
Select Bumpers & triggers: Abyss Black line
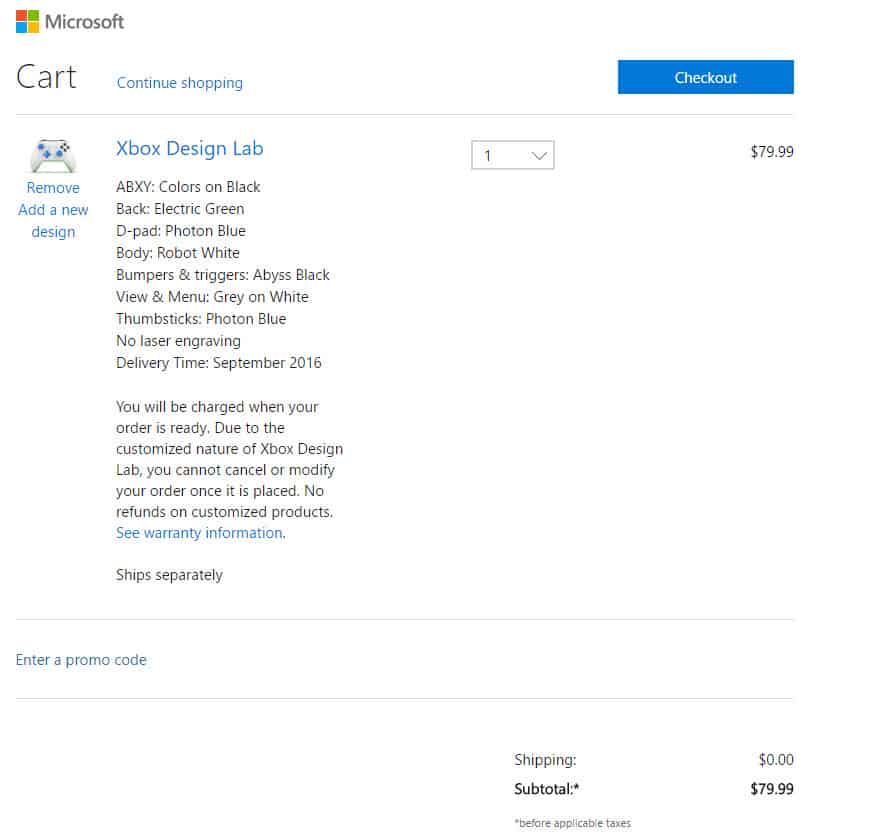(223, 275)
